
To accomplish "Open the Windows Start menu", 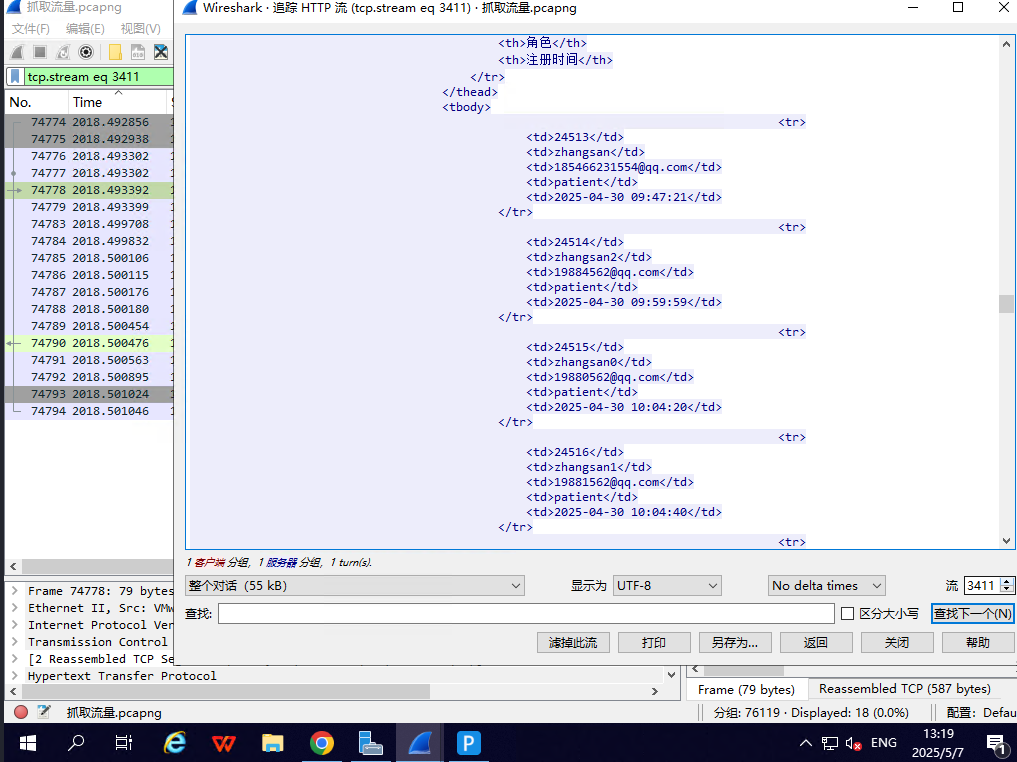I will click(28, 743).
